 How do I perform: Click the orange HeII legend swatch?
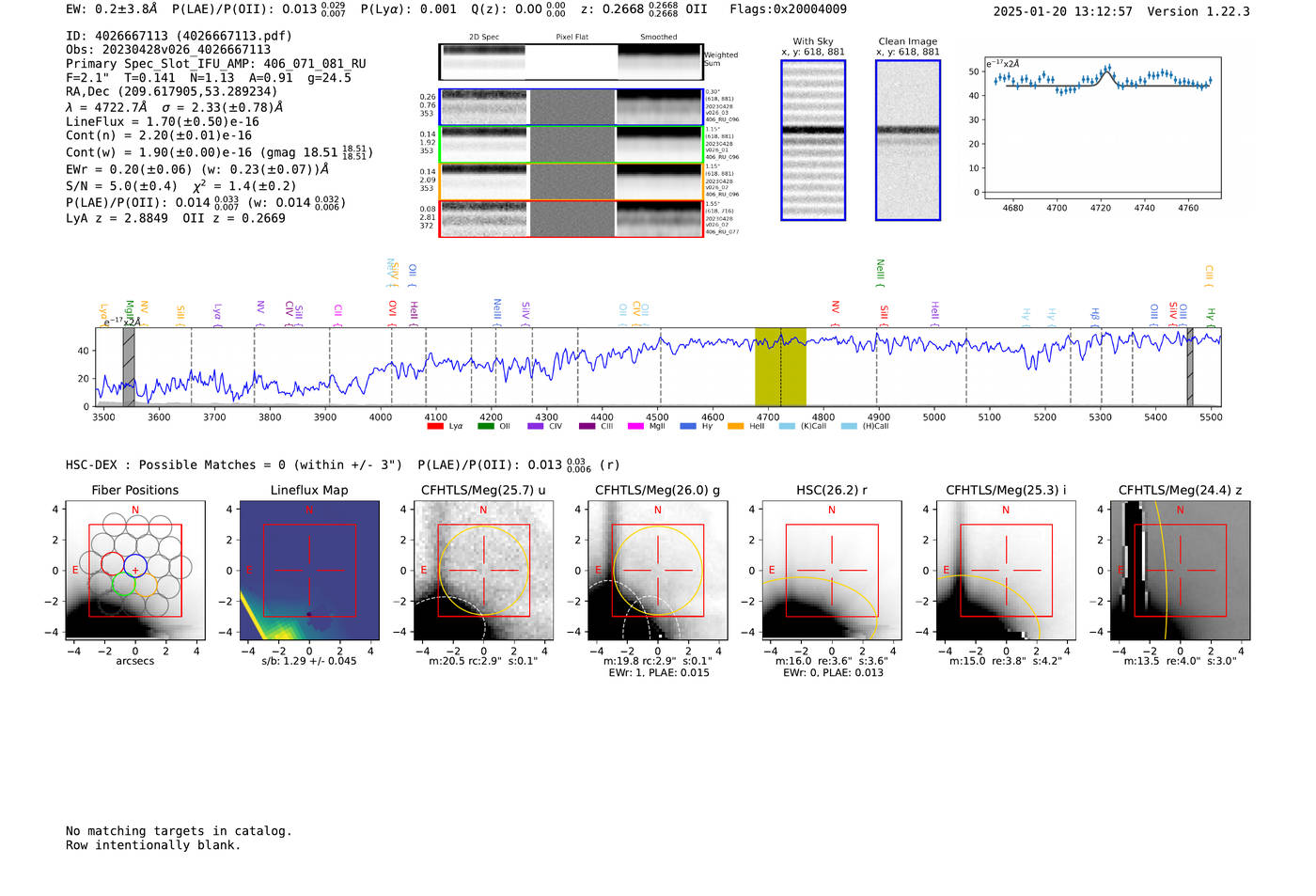[x=736, y=426]
